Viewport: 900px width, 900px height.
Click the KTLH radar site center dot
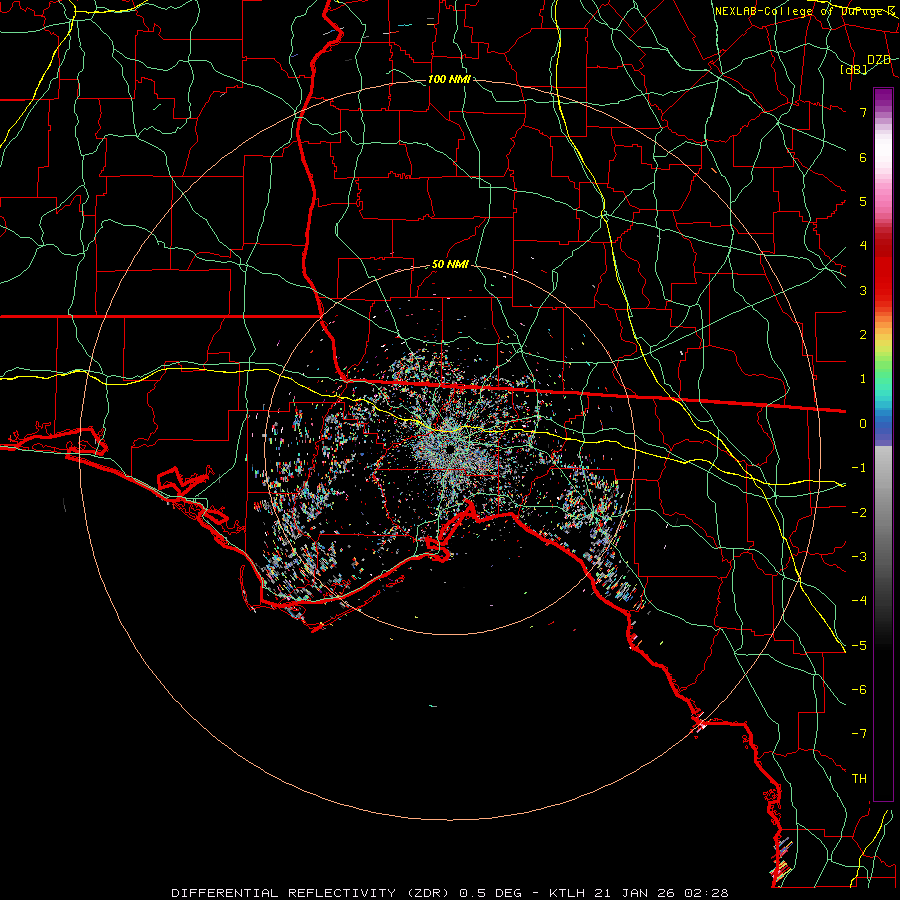tap(449, 449)
